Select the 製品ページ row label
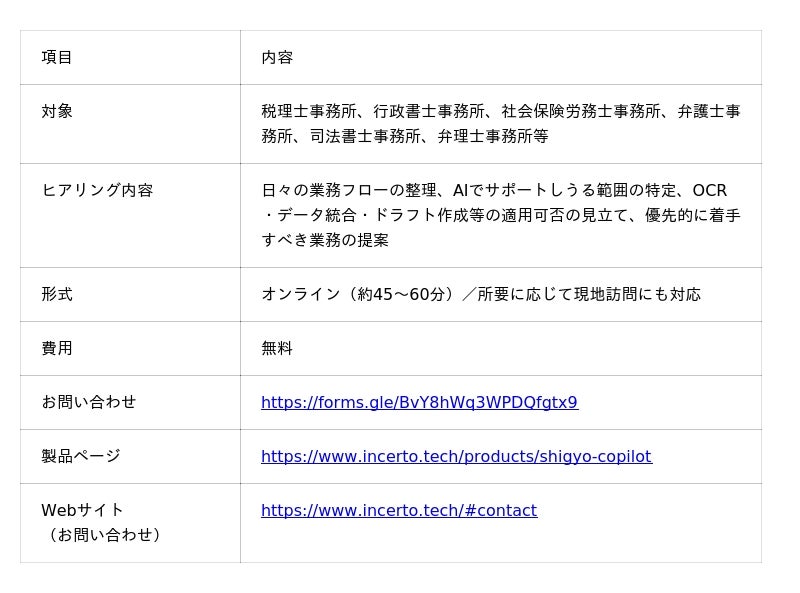The width and height of the screenshot is (800, 593). 81,457
